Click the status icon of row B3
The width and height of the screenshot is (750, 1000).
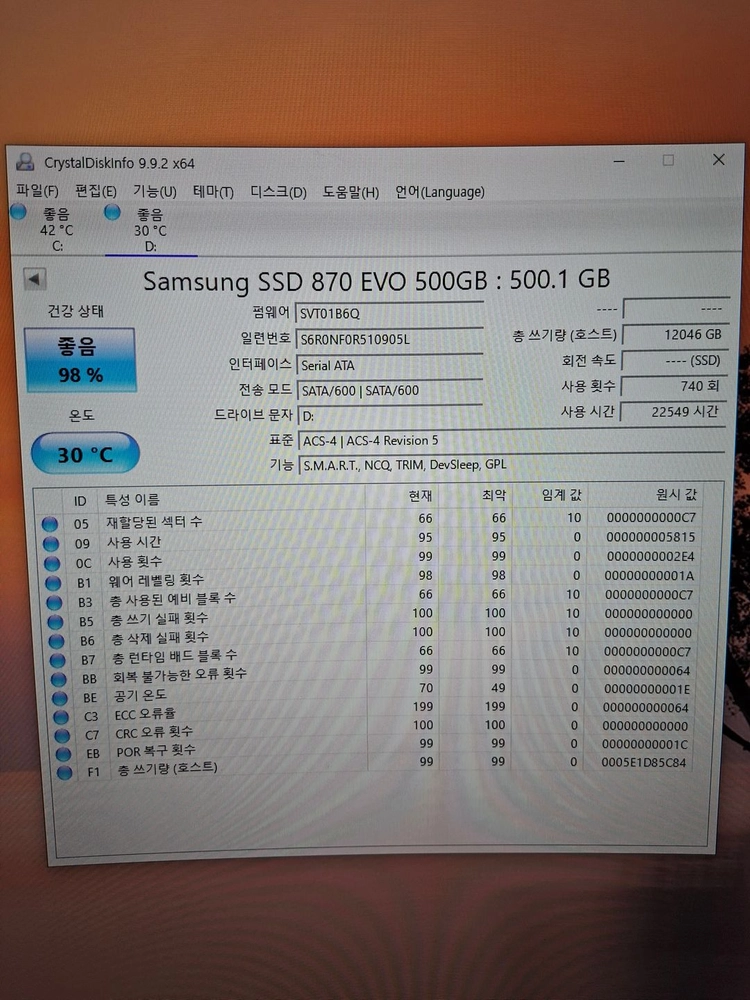[x=54, y=603]
